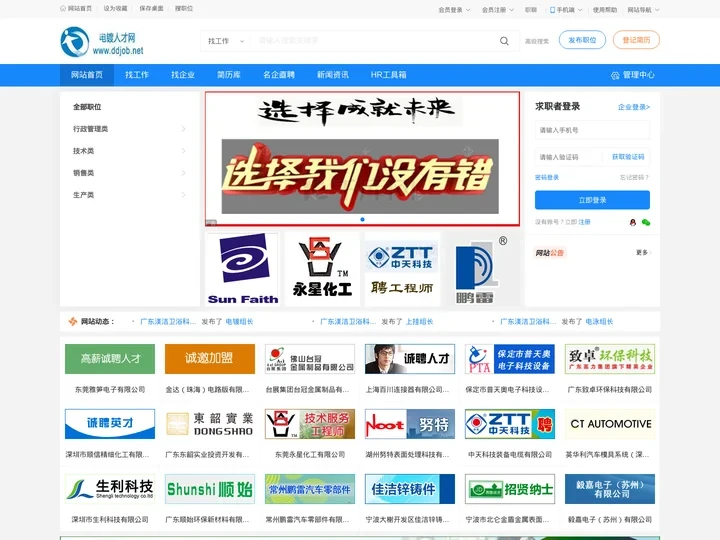Open the 生利科技 banner

click(x=110, y=489)
